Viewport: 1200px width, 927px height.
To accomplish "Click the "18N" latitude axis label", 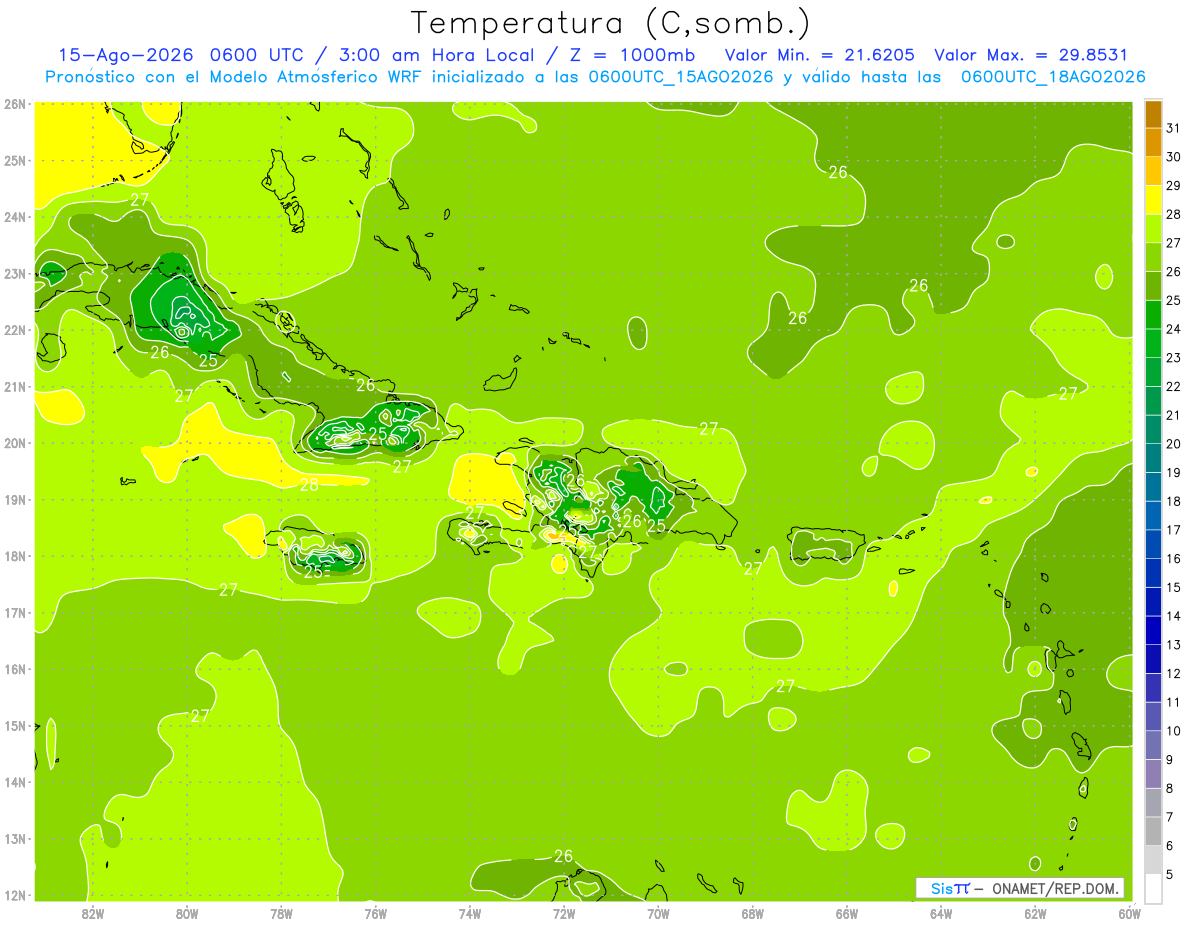I will click(14, 556).
